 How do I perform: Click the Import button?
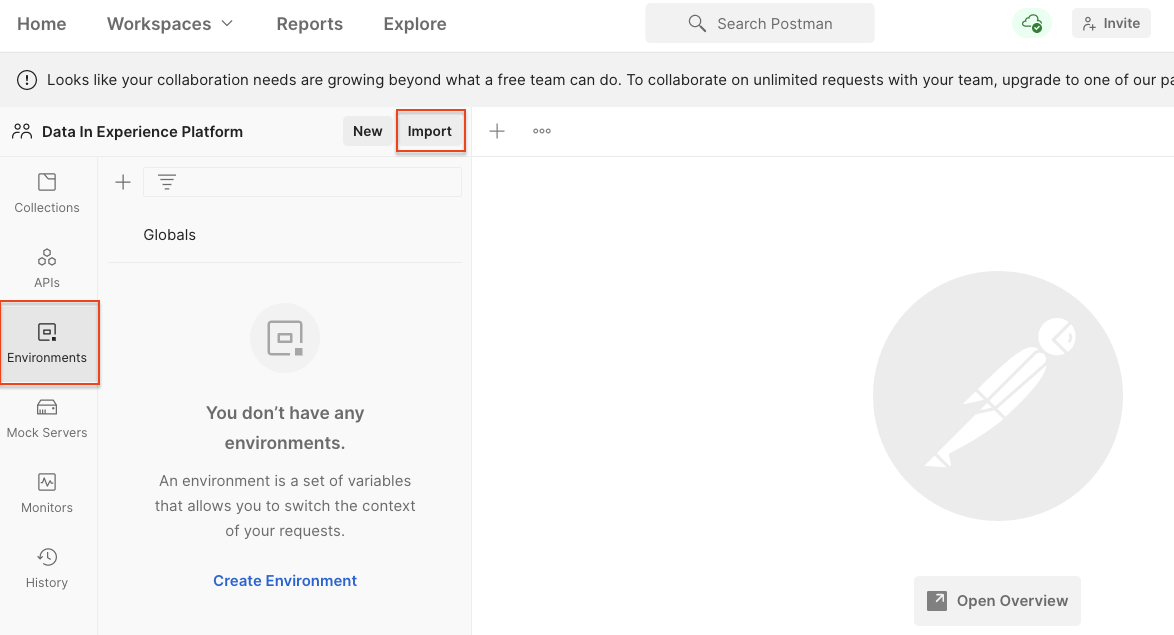click(430, 131)
